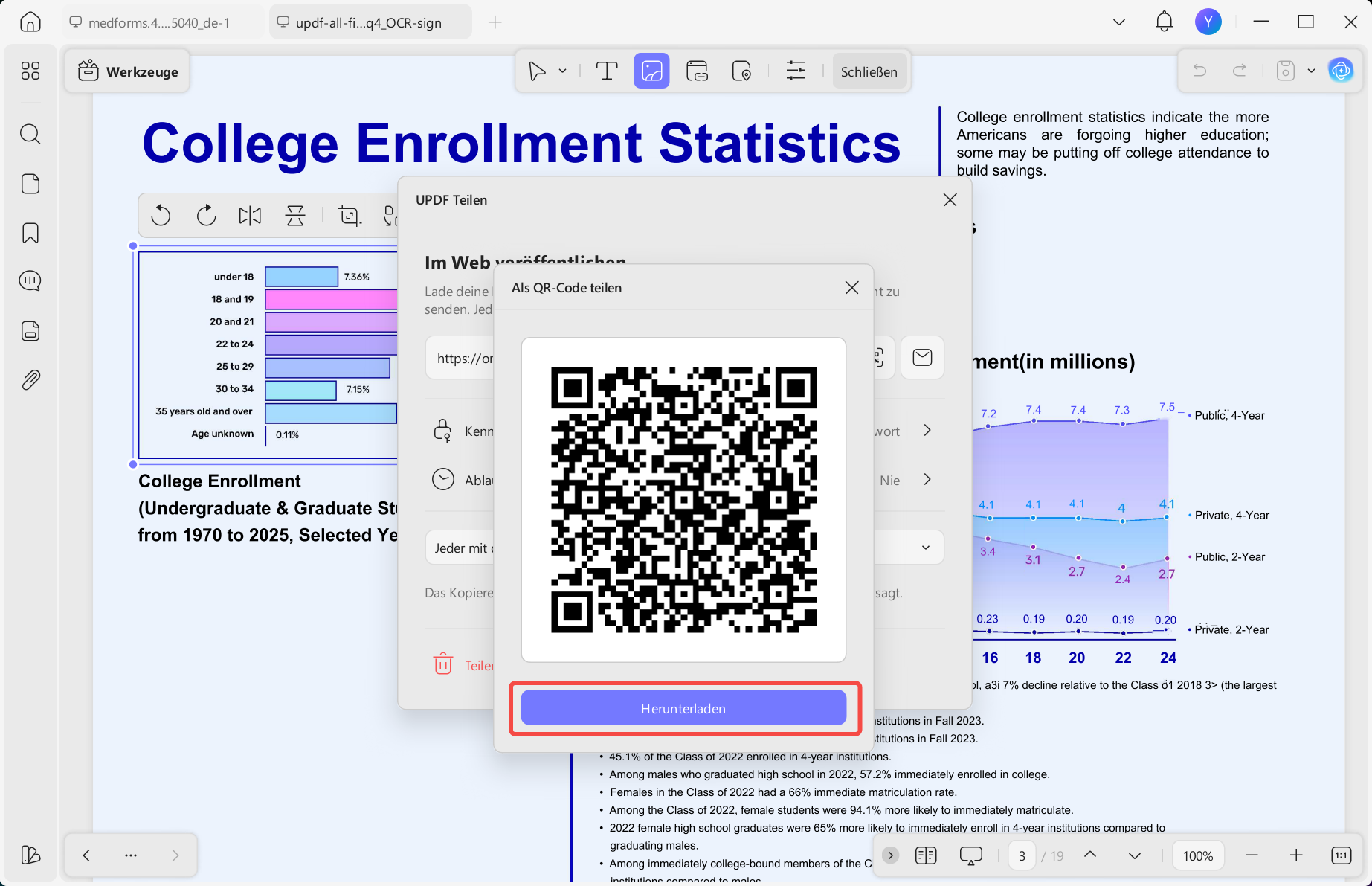The image size is (1372, 886).
Task: Open the bookmarks panel in left sidebar
Action: (30, 233)
